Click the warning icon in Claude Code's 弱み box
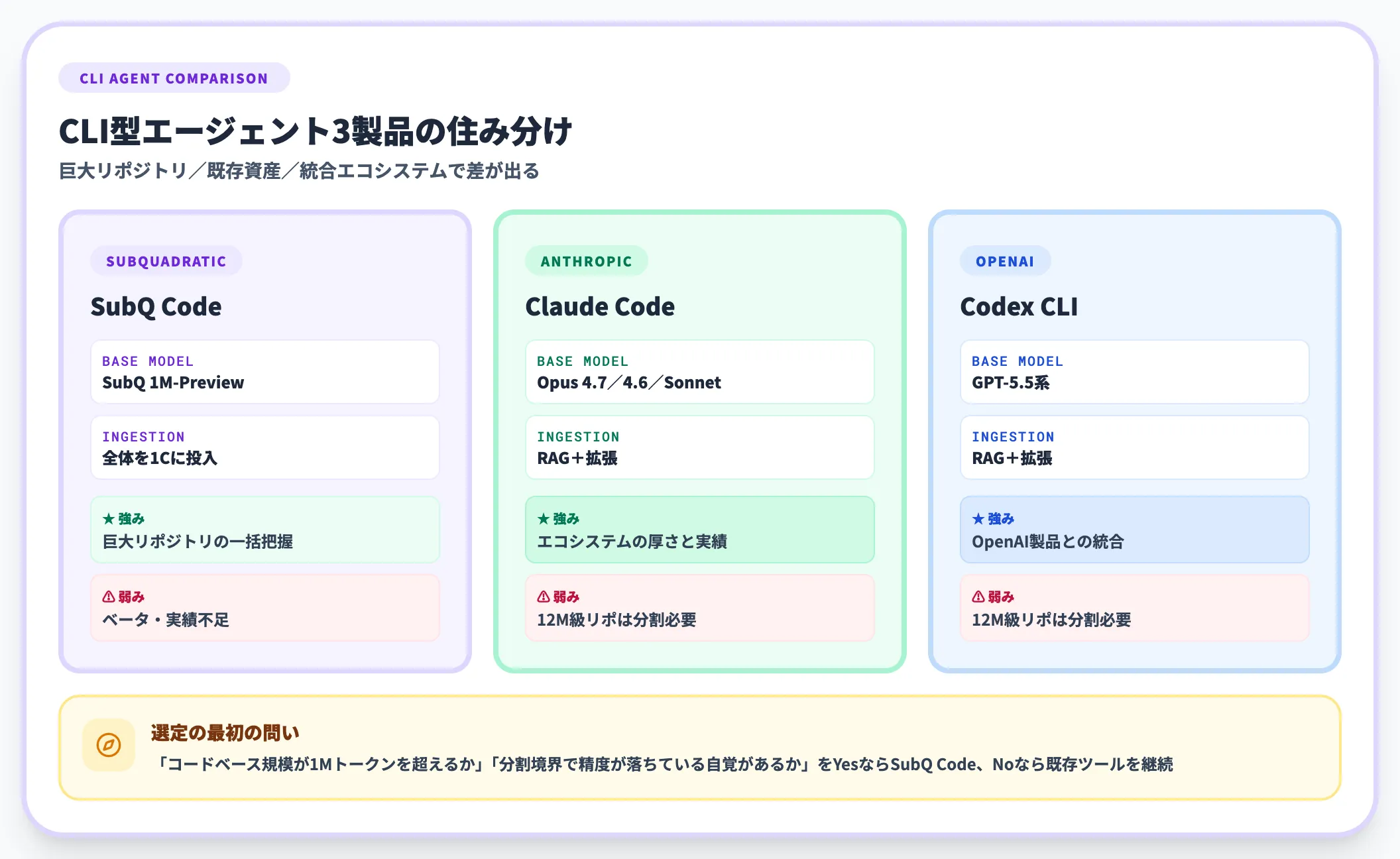This screenshot has width=1400, height=859. click(544, 597)
